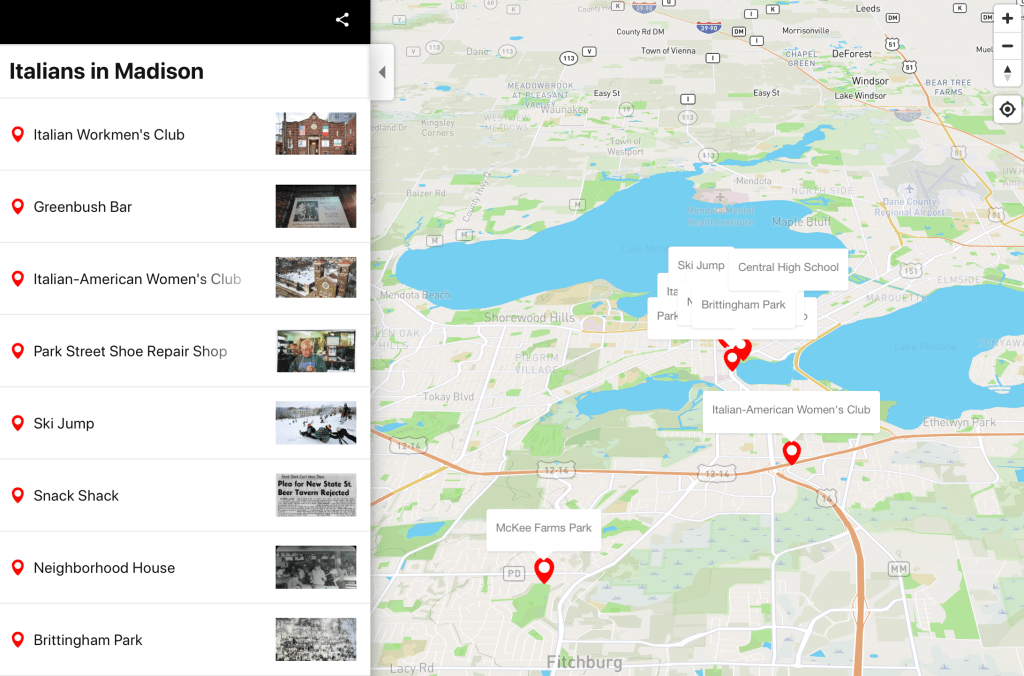Click the Italian-American Women's Club map pin
This screenshot has height=676, width=1024.
[x=791, y=452]
